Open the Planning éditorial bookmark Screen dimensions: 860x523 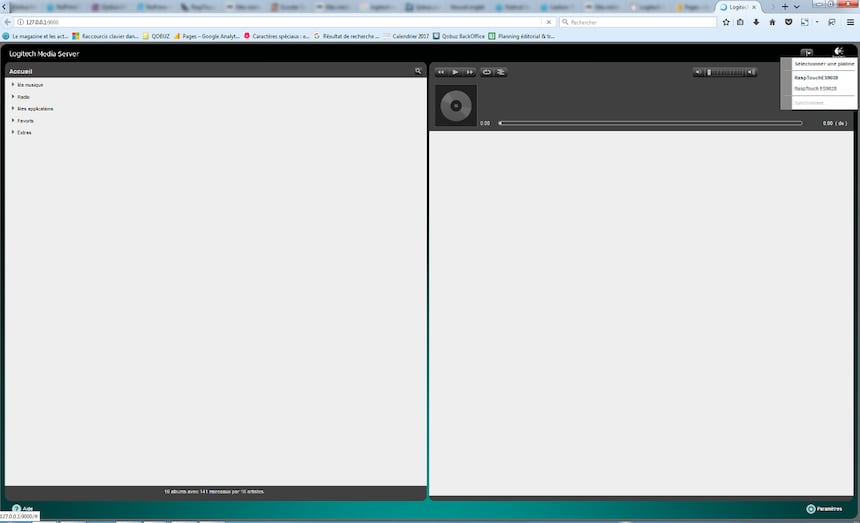[522, 36]
